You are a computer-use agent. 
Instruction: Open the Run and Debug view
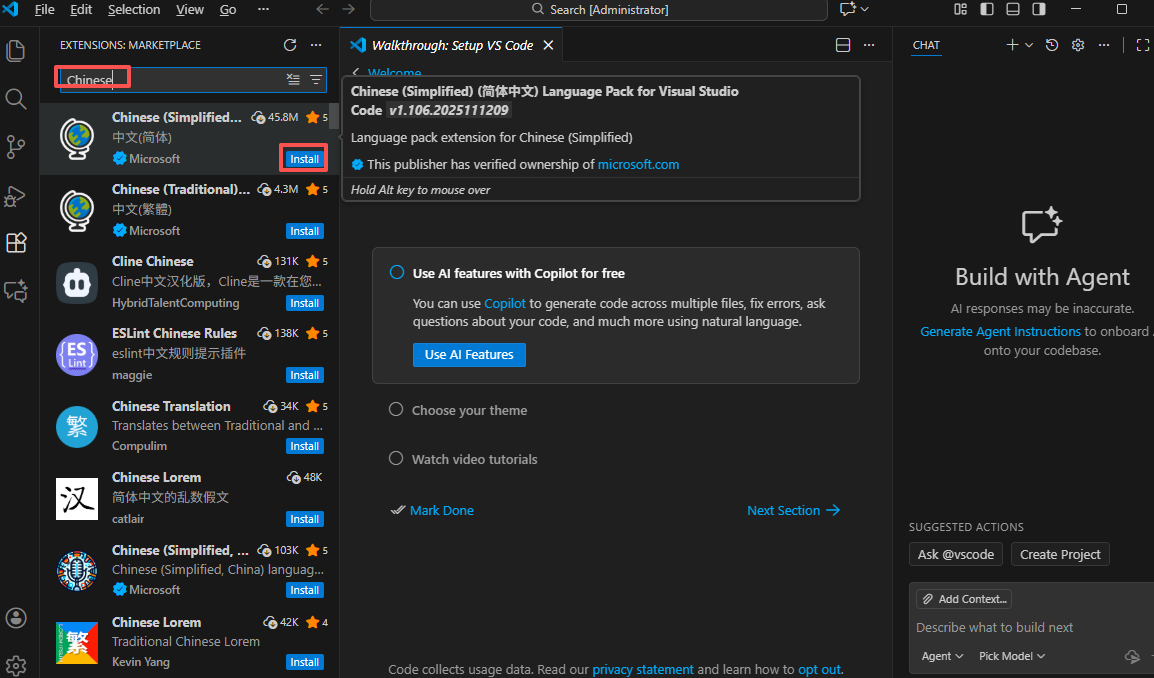(x=15, y=195)
